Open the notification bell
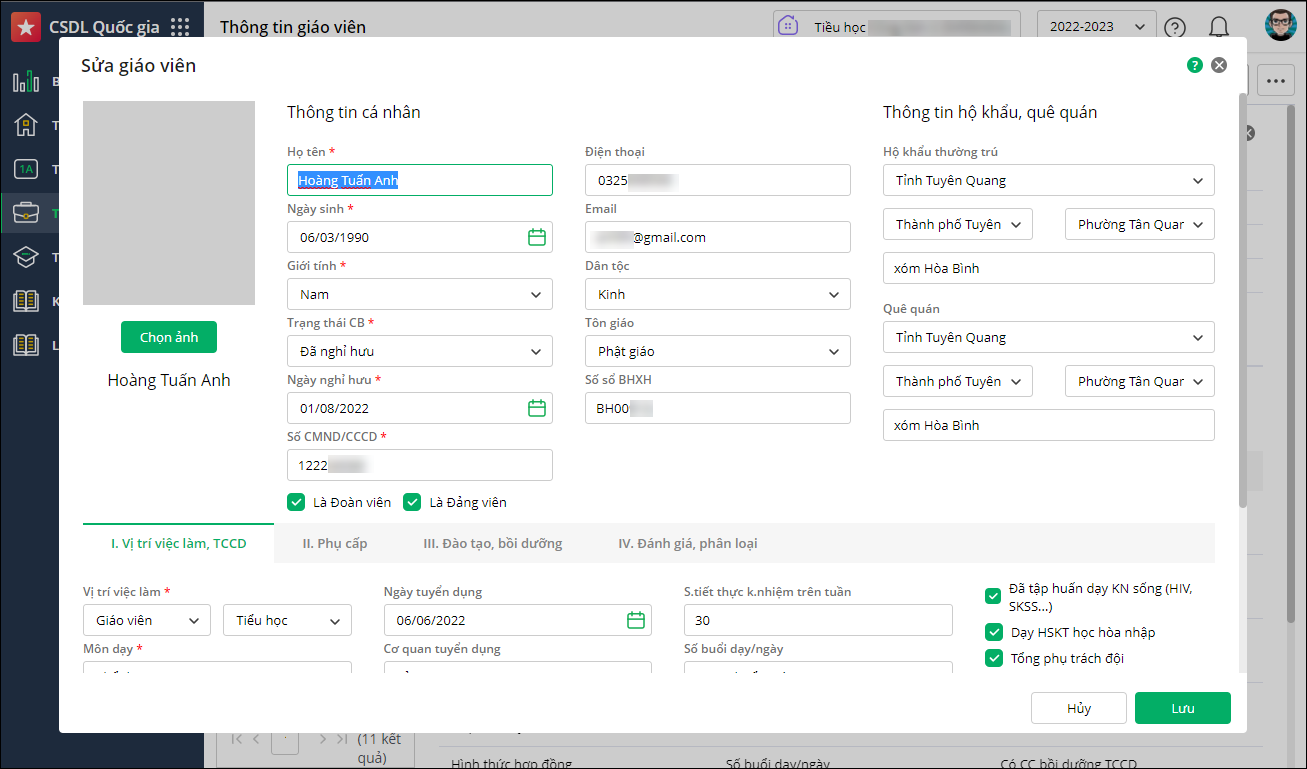The height and width of the screenshot is (769, 1307). click(x=1218, y=27)
